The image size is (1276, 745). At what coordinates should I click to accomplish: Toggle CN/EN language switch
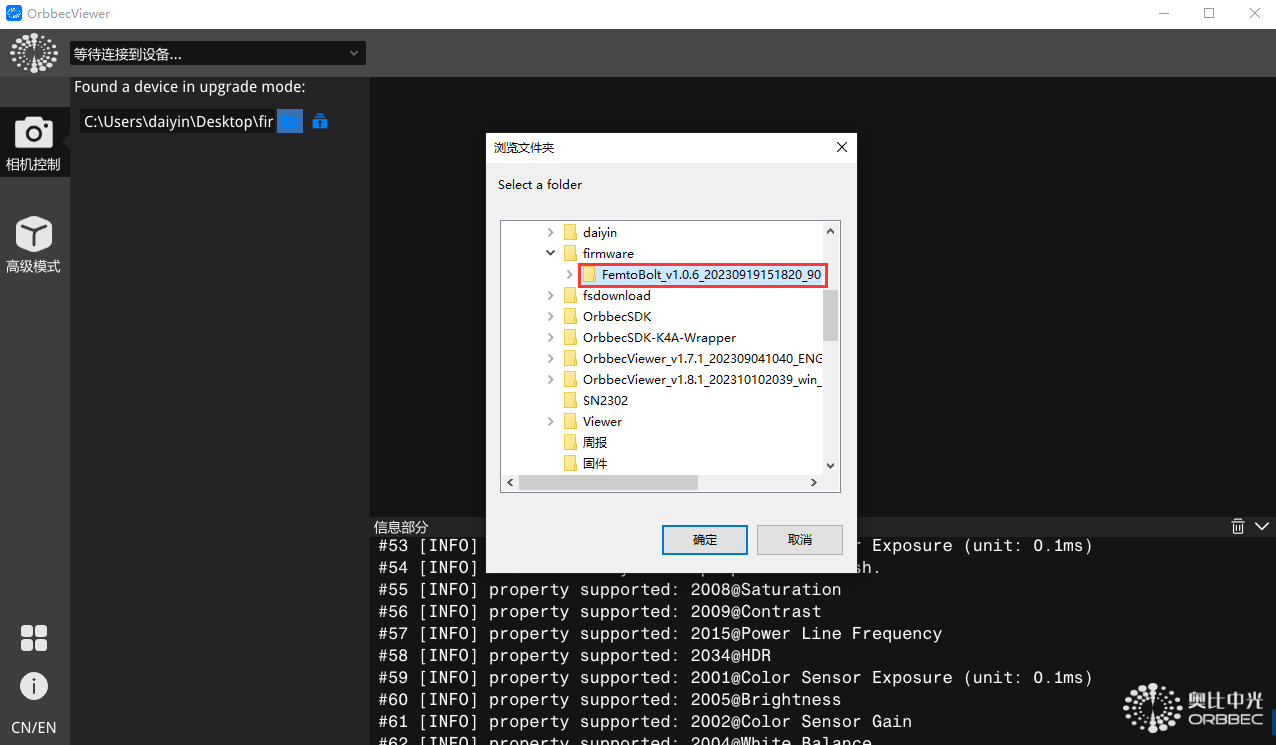(x=33, y=727)
